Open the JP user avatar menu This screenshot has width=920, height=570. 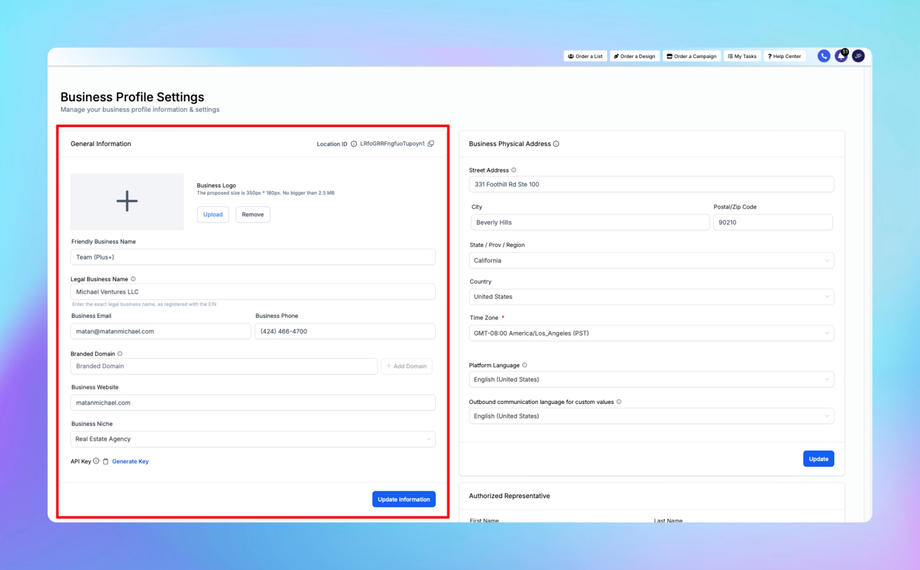coord(858,56)
